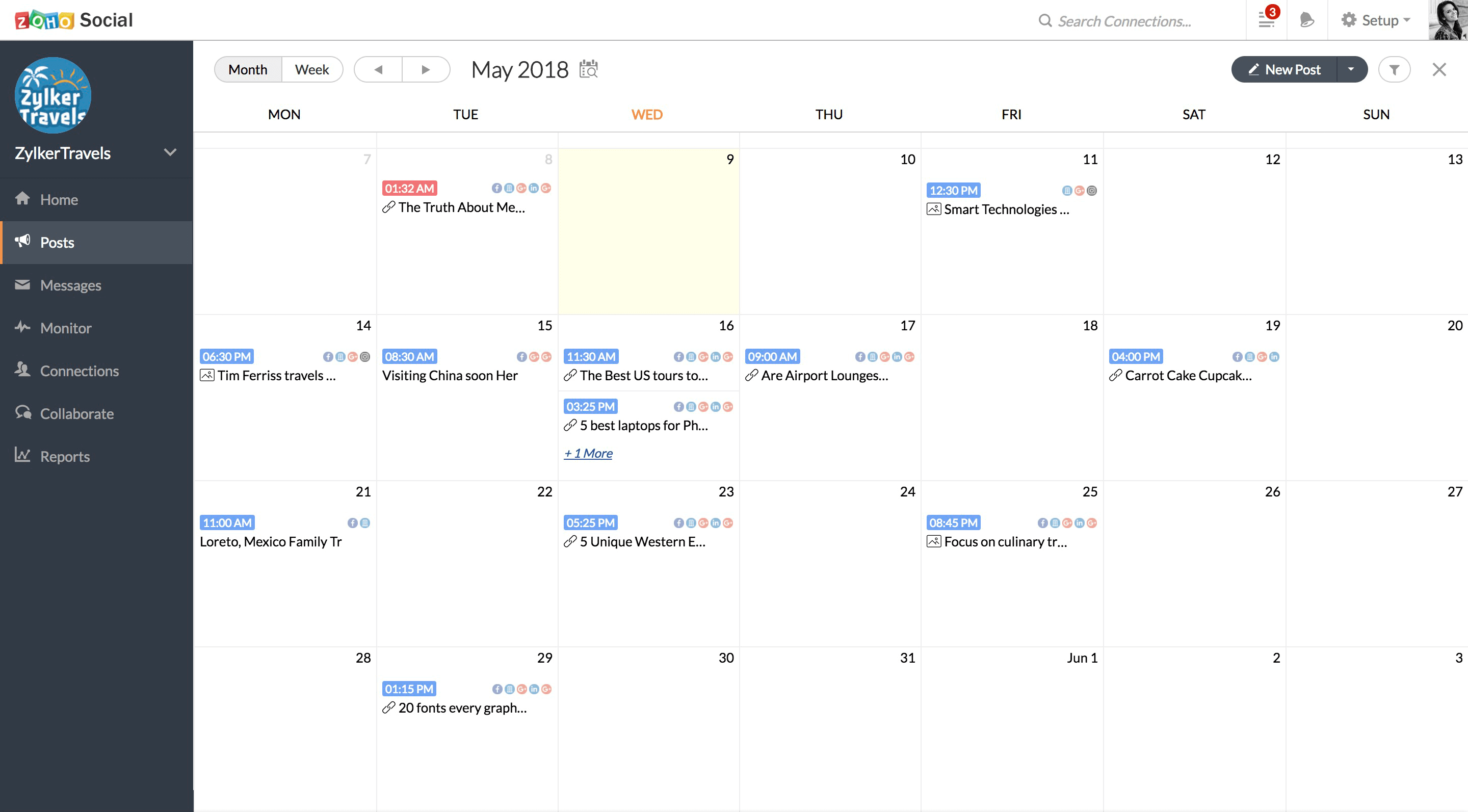Image resolution: width=1468 pixels, height=812 pixels.
Task: Open Collaborate in the sidebar
Action: click(76, 414)
